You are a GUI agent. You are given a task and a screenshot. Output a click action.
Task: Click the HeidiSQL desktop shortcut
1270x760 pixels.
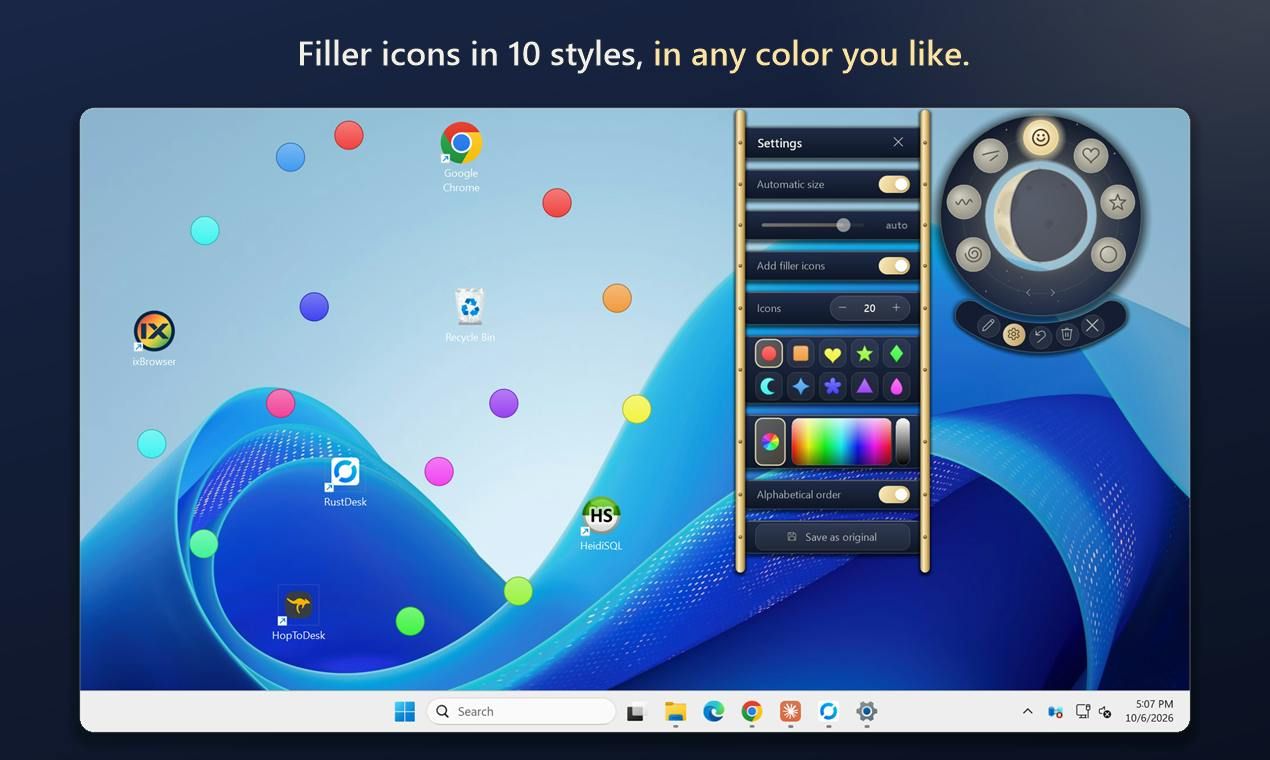[601, 524]
